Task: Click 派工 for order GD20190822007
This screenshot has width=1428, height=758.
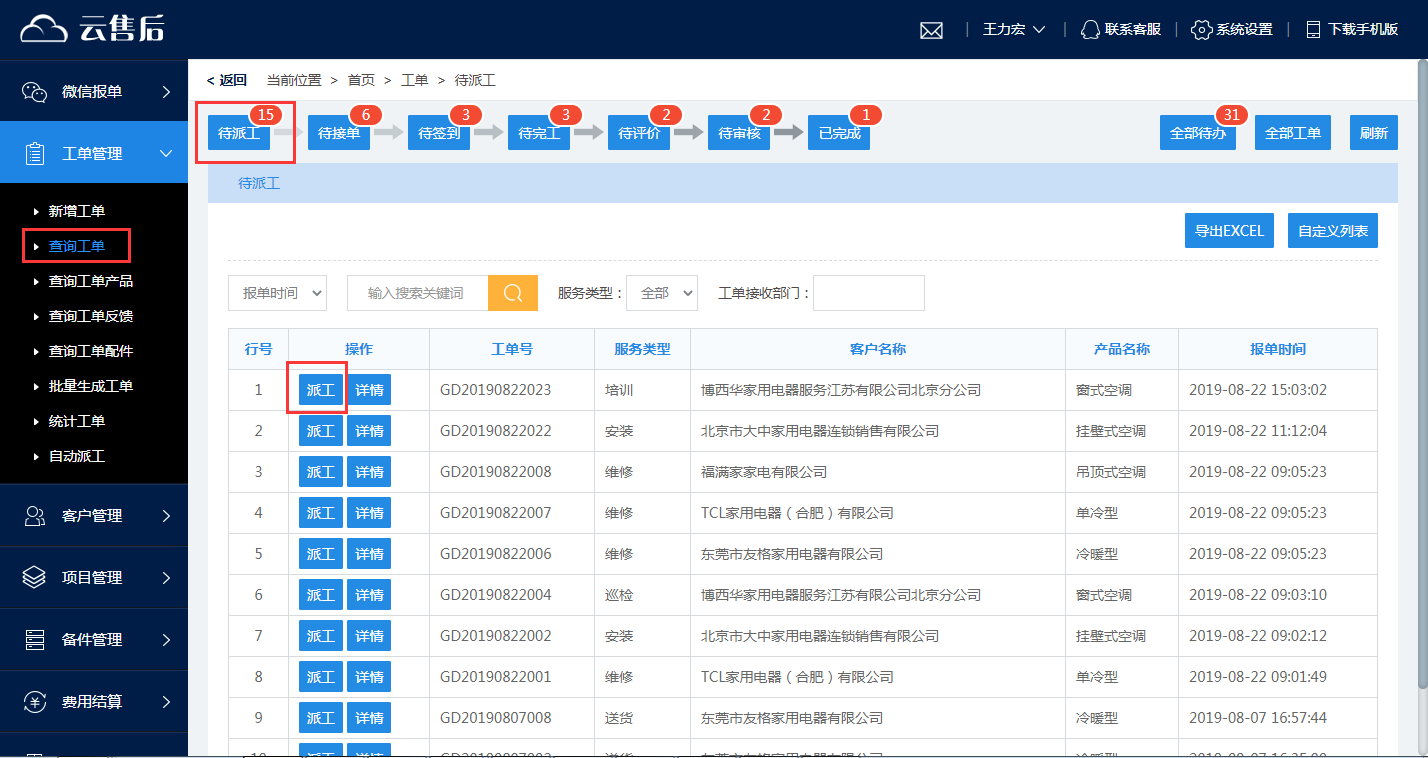Action: click(321, 513)
